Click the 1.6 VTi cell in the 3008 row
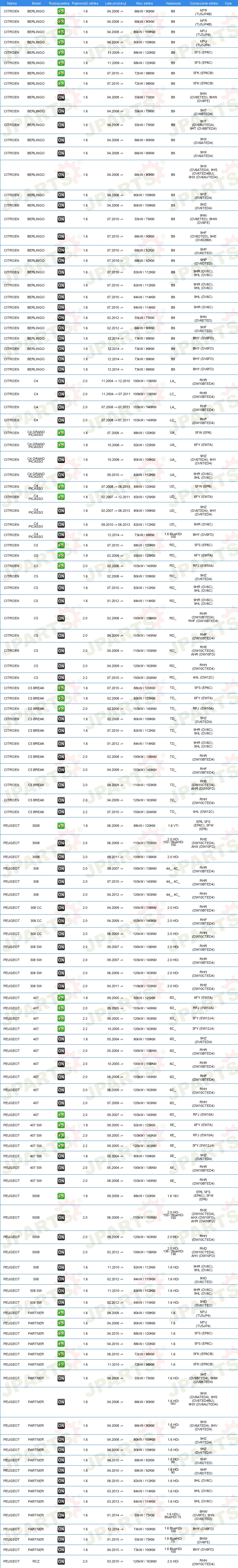Screen dimensions: 238x1568 tap(173, 826)
